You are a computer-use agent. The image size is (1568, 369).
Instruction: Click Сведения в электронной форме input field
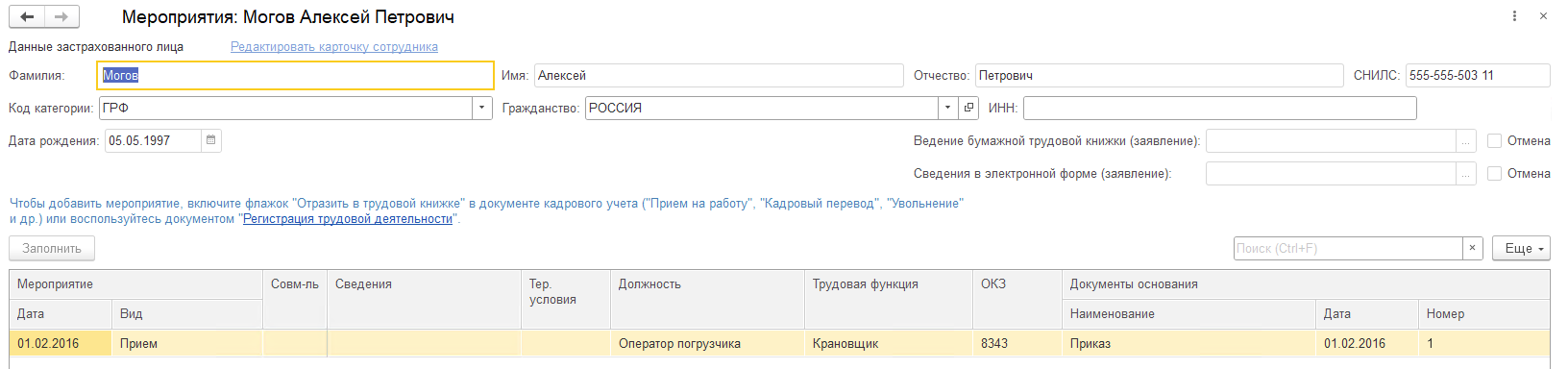pos(1331,174)
